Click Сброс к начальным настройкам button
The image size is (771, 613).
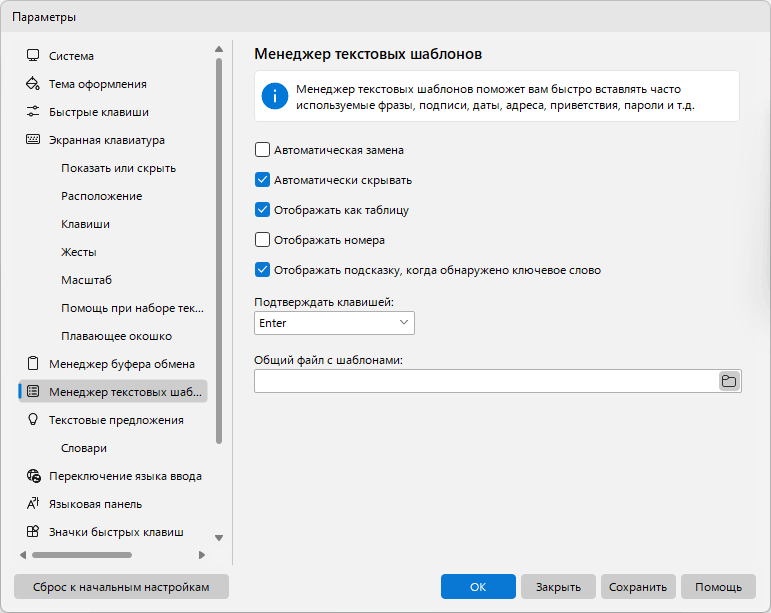[x=121, y=586]
